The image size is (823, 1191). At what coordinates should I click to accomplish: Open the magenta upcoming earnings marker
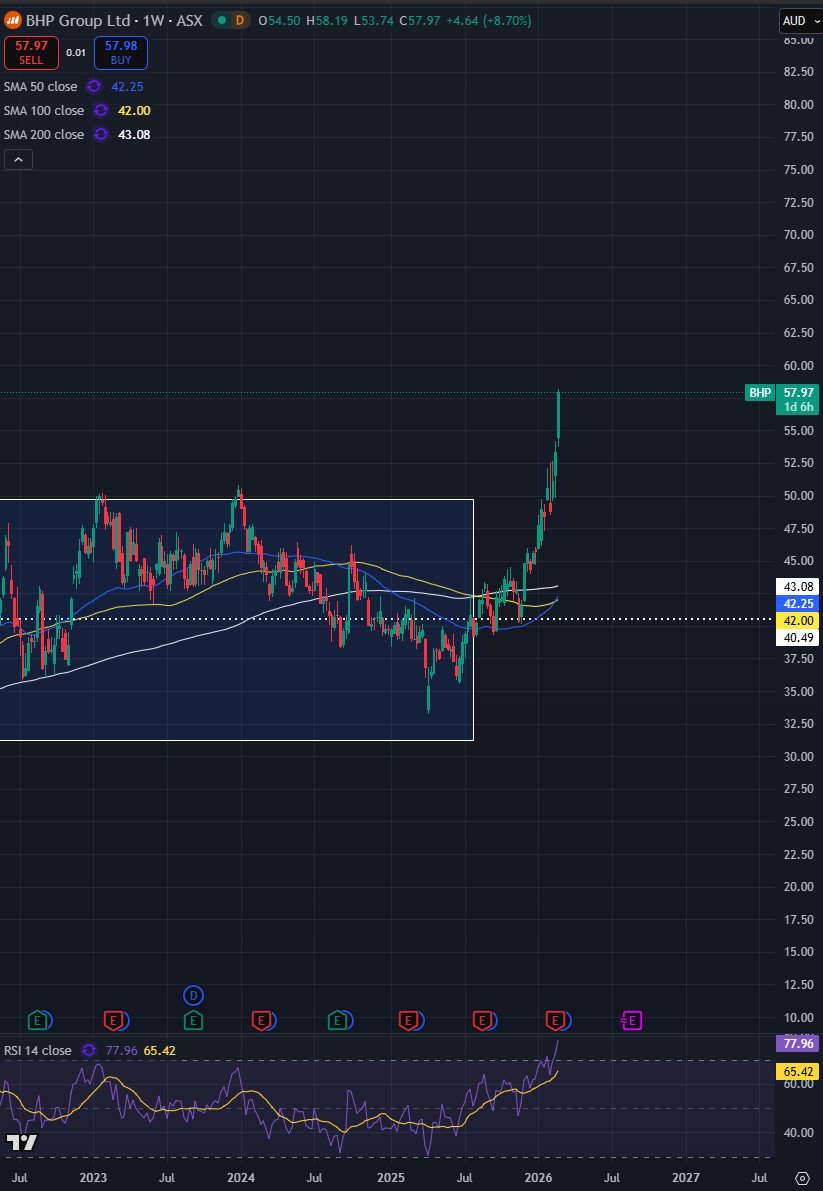tap(632, 1020)
